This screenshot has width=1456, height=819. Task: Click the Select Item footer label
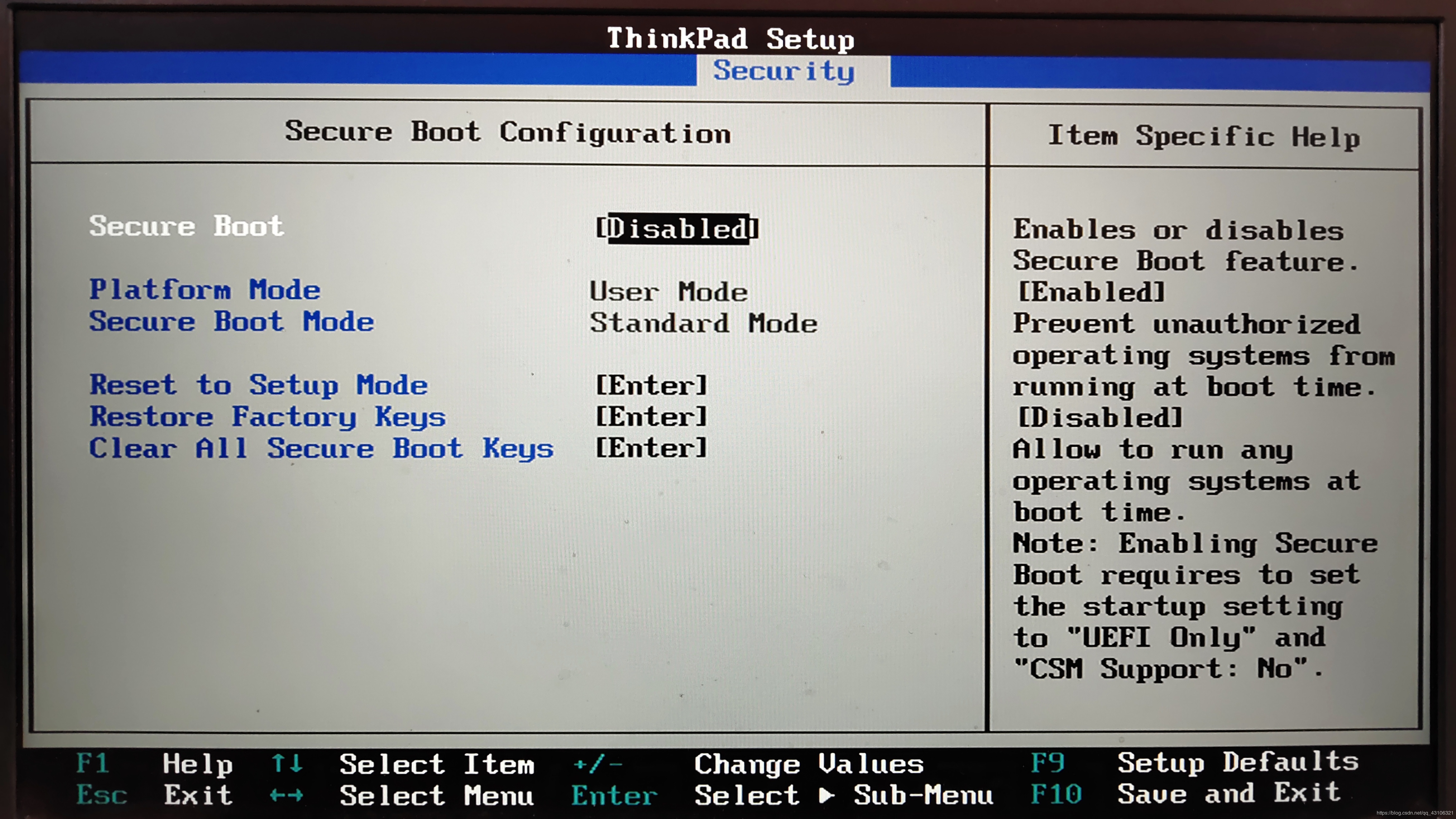436,765
